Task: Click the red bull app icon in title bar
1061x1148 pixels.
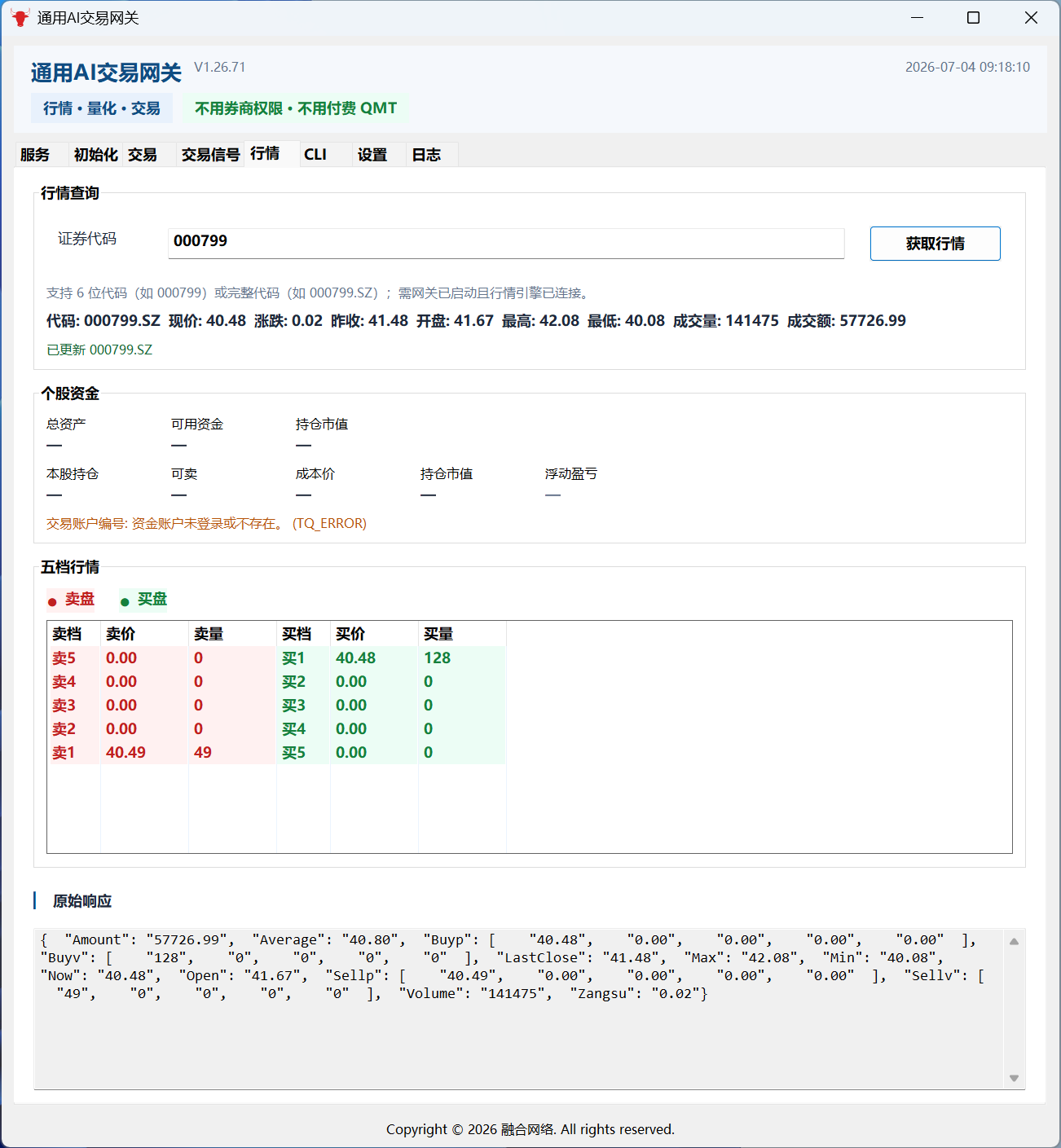Action: pos(20,17)
